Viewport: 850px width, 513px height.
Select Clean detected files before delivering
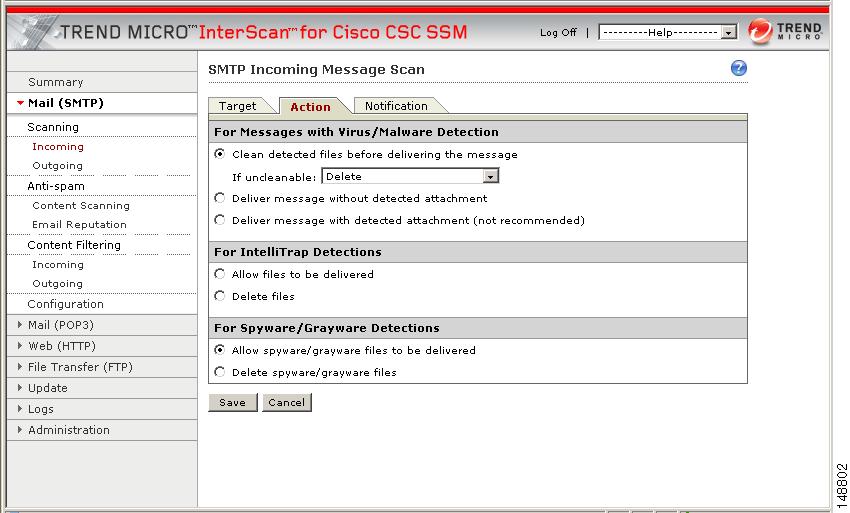point(220,154)
